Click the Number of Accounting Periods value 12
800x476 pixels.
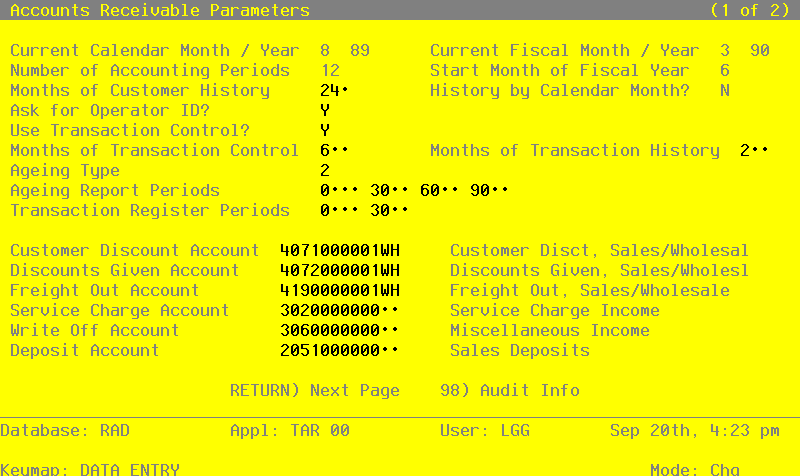330,70
